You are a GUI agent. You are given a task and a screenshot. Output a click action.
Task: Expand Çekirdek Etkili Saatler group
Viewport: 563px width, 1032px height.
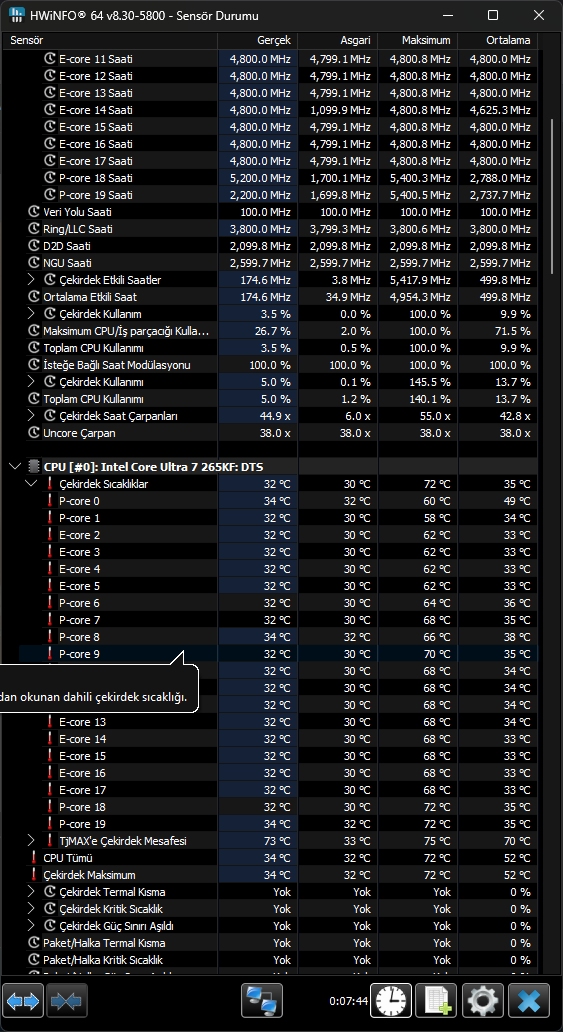pos(31,280)
